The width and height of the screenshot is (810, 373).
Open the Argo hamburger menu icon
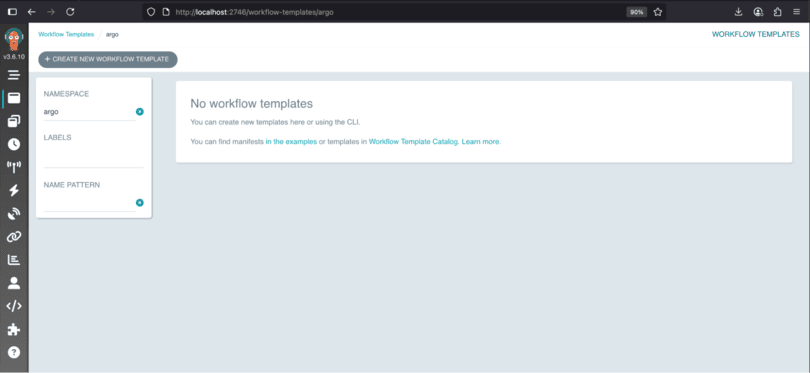click(14, 75)
